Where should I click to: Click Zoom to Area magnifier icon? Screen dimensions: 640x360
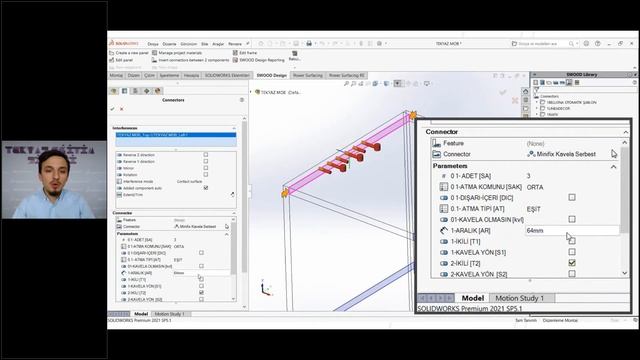coord(353,84)
